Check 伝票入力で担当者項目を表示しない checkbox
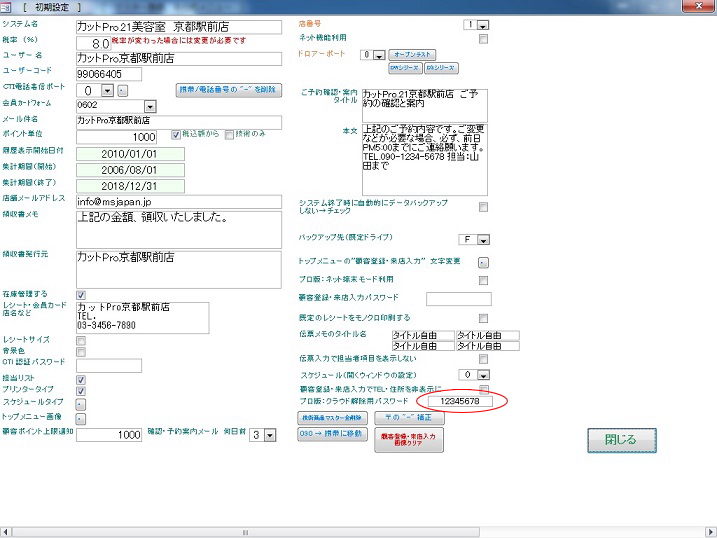The image size is (717, 538). (x=483, y=359)
